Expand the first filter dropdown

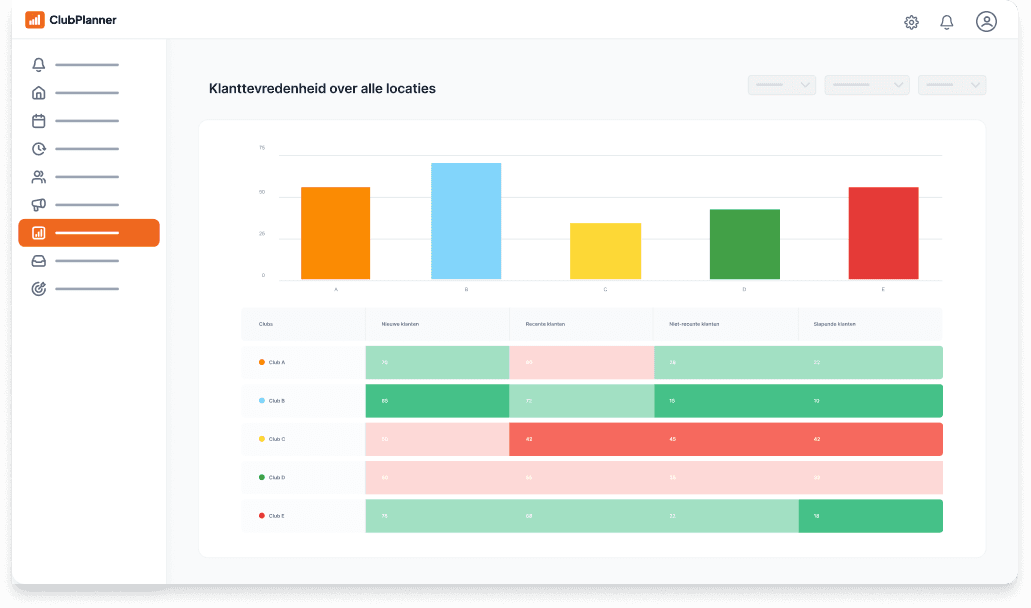coord(782,86)
